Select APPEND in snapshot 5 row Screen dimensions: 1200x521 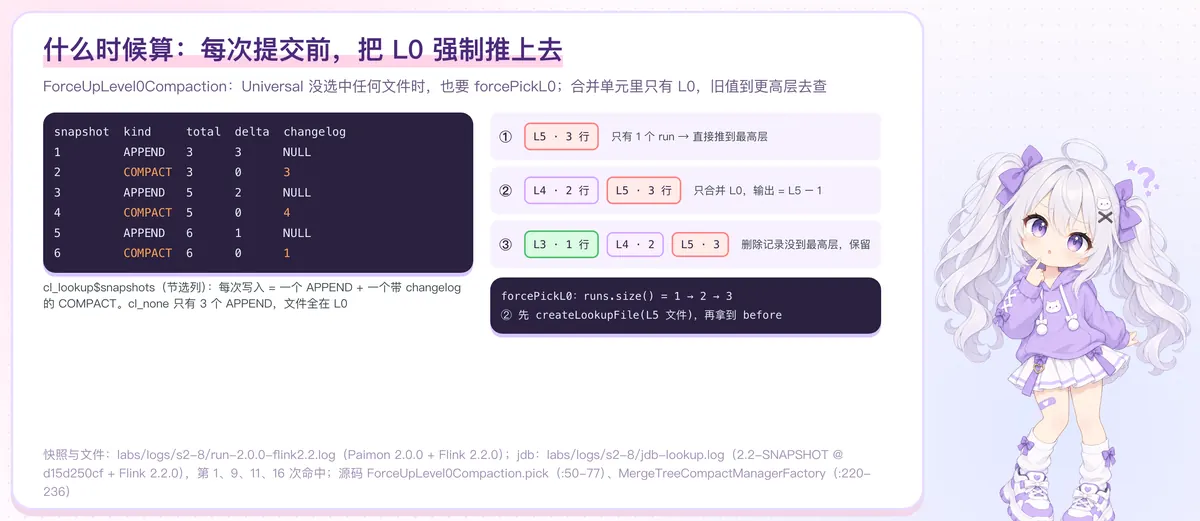(144, 233)
